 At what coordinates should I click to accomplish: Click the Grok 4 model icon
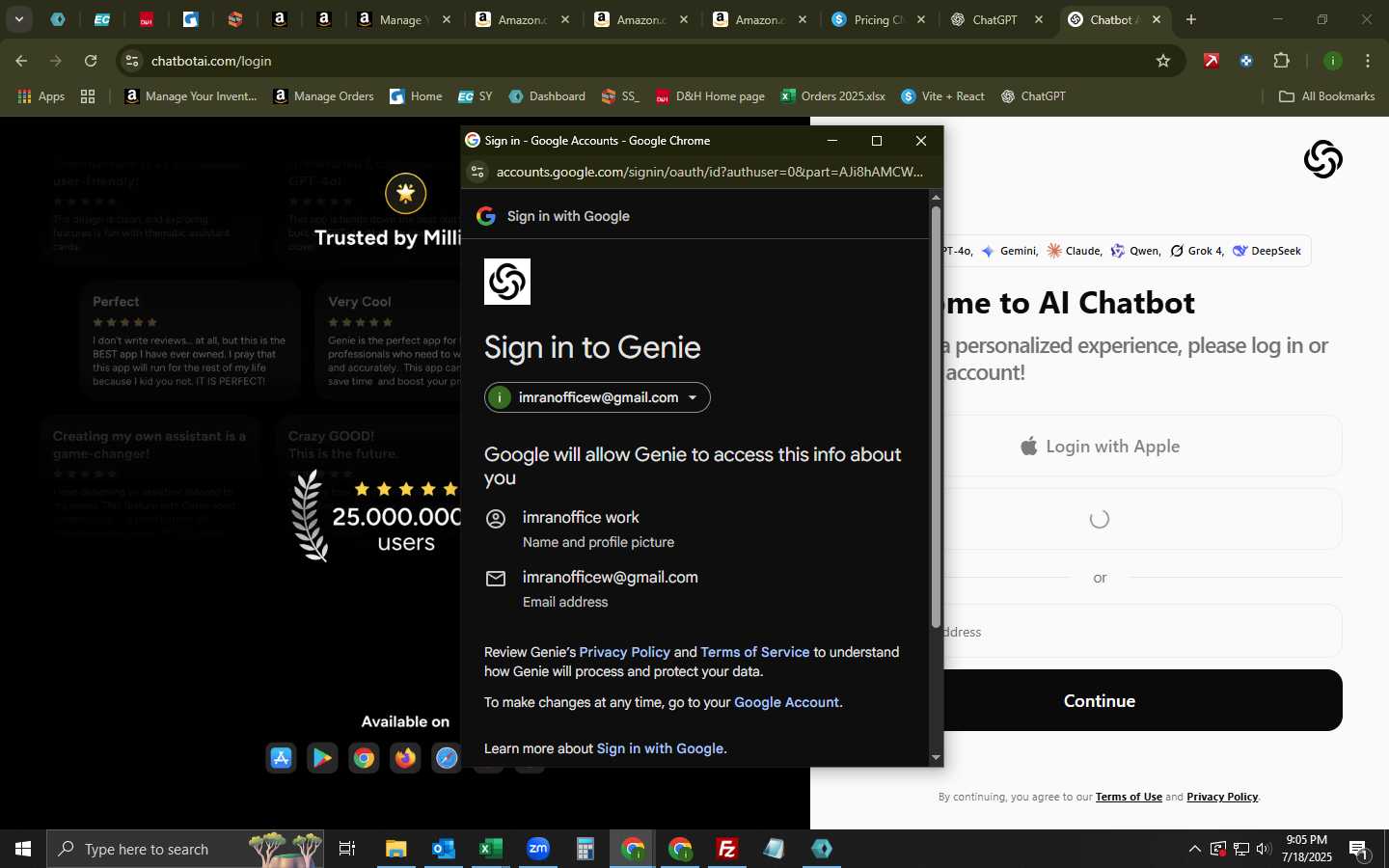pos(1177,251)
